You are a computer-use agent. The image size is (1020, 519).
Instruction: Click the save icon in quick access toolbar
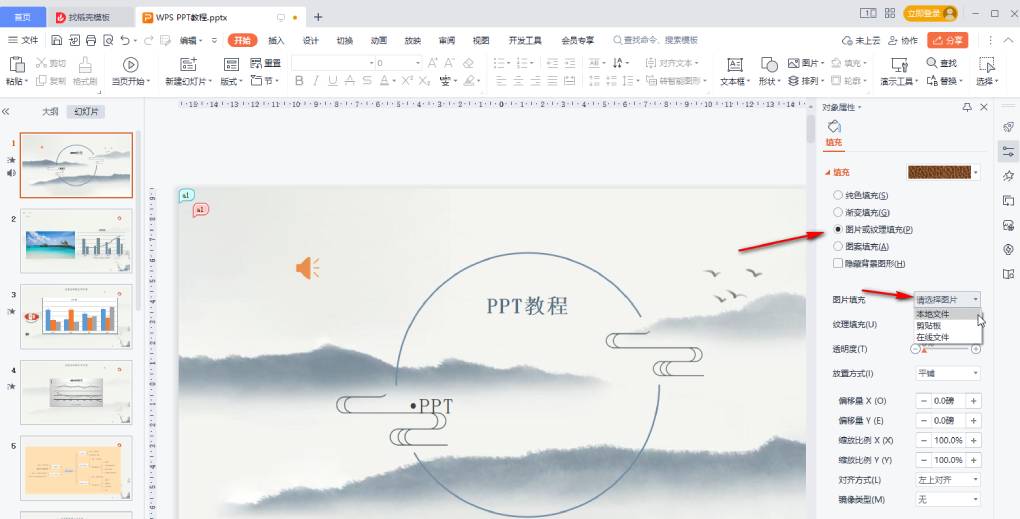(x=57, y=40)
